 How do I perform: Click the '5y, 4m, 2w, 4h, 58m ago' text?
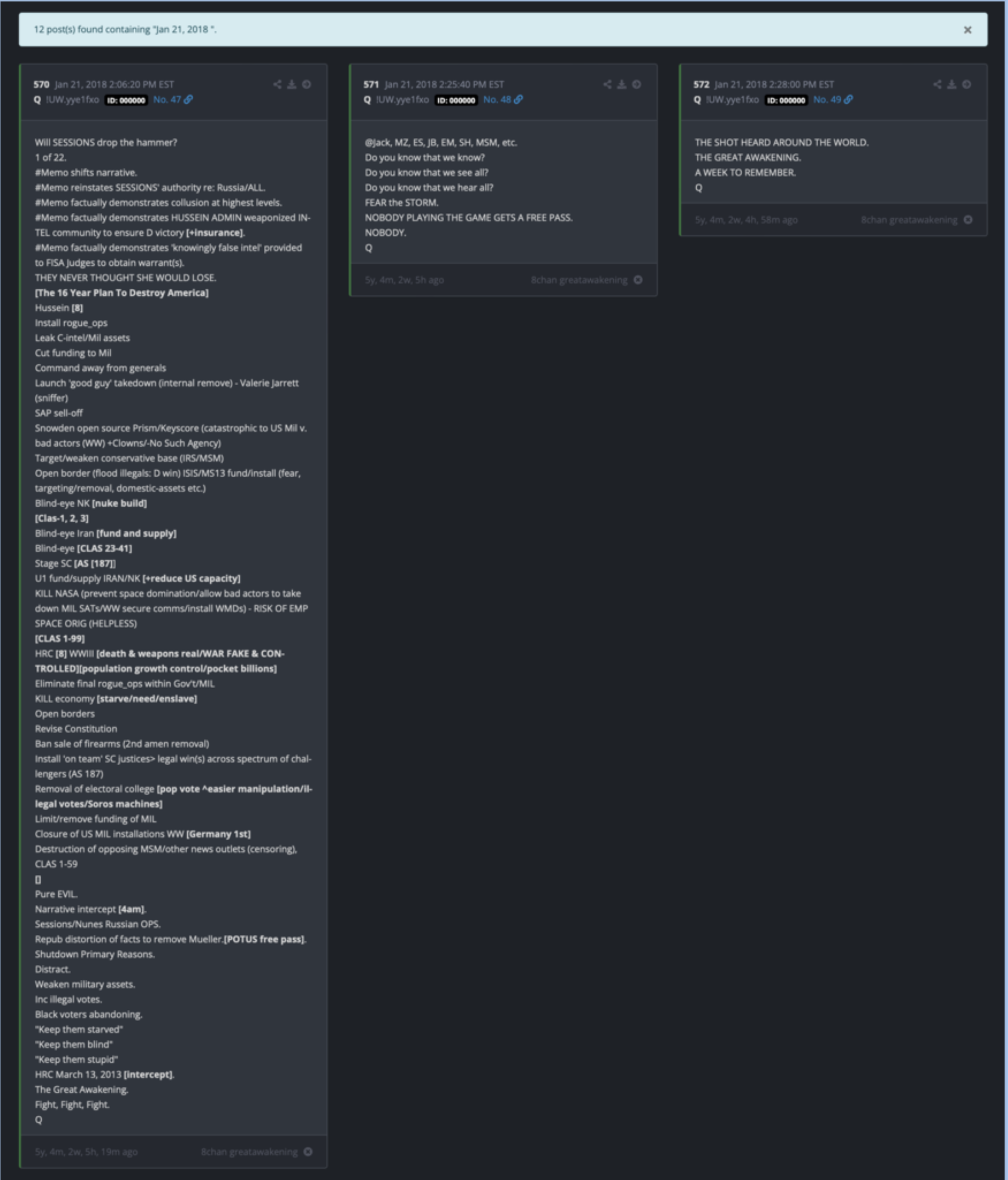point(746,220)
